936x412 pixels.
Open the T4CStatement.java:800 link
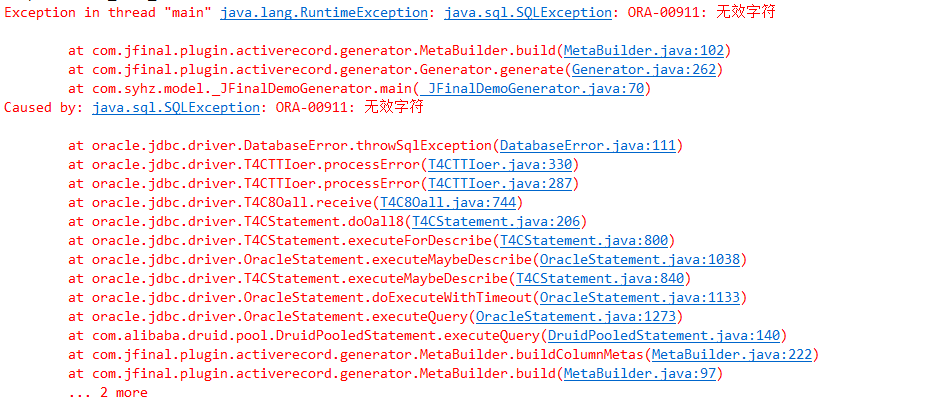click(583, 241)
